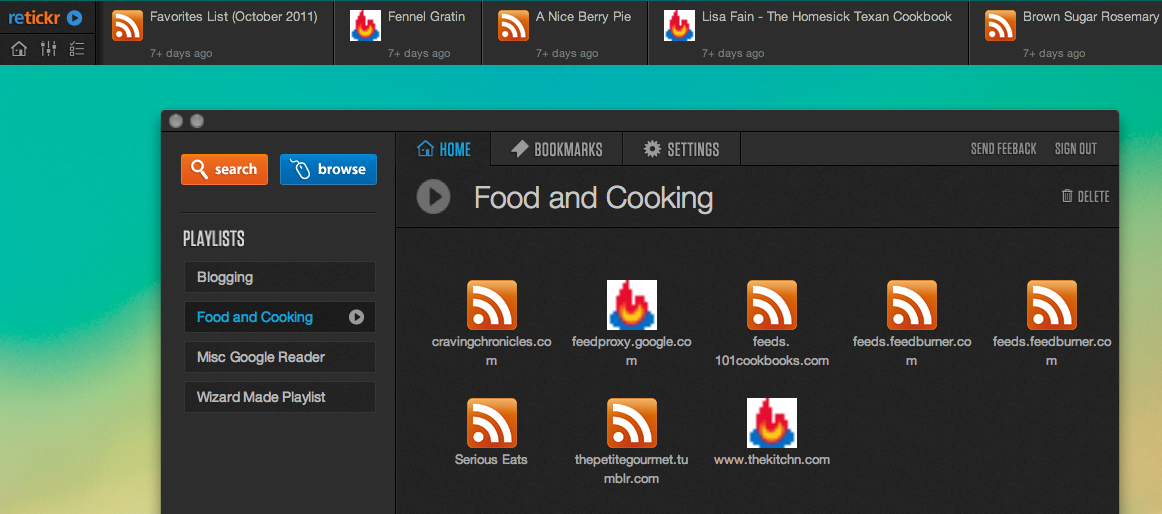Select the Food and Cooking playlist in sidebar
1162x514 pixels.
point(279,317)
